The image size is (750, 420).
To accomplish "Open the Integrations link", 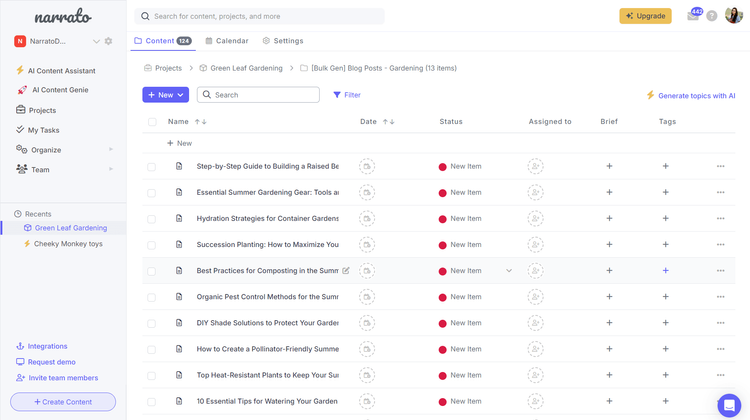I will pyautogui.click(x=42, y=346).
